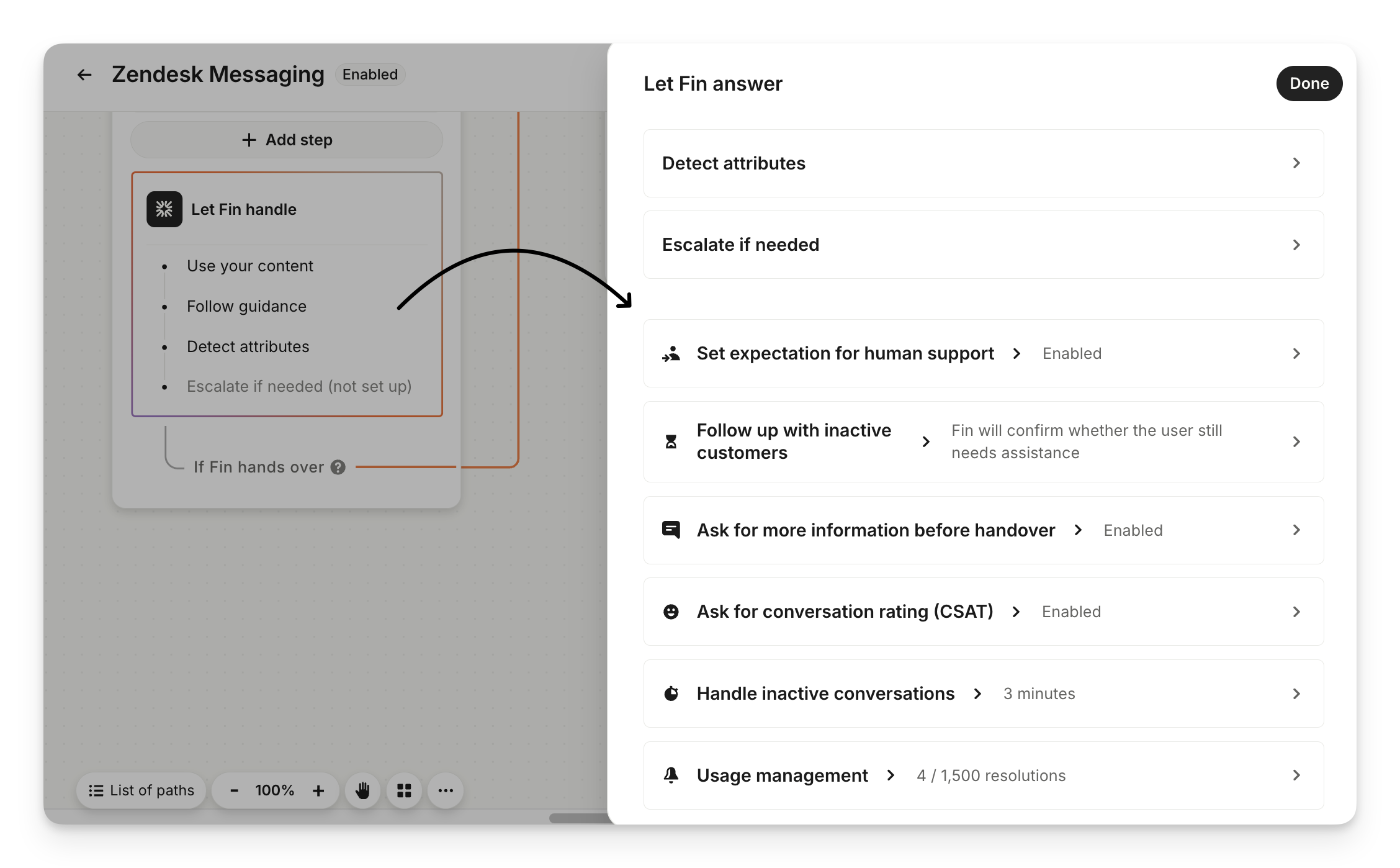Open Handle inactive conversations chevron at right
Viewport: 1400px width, 868px height.
tap(1296, 694)
